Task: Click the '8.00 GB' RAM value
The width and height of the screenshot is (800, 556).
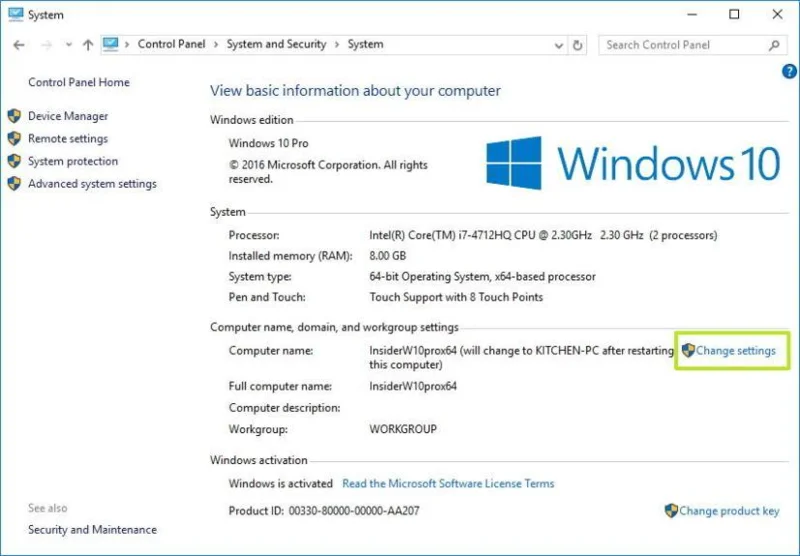Action: pos(388,256)
